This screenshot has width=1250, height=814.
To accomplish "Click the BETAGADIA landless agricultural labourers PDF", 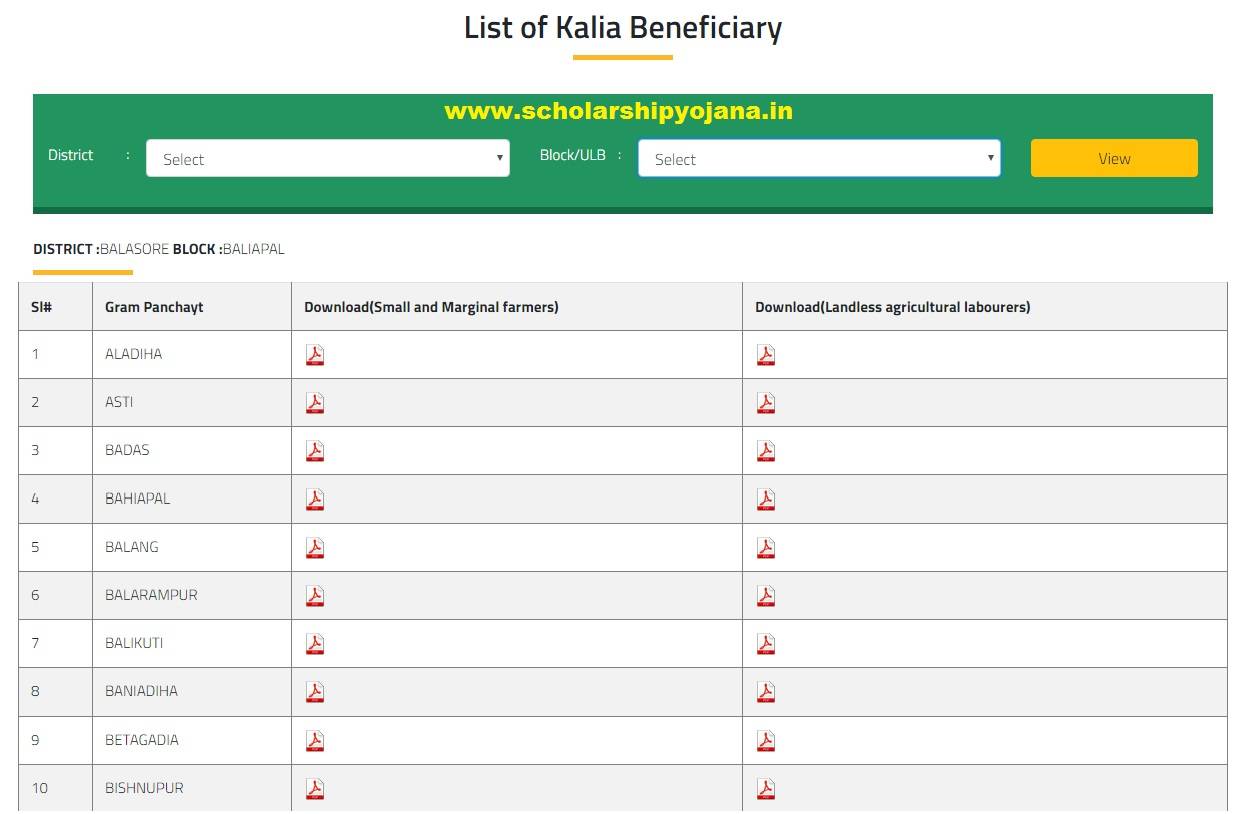I will 766,741.
